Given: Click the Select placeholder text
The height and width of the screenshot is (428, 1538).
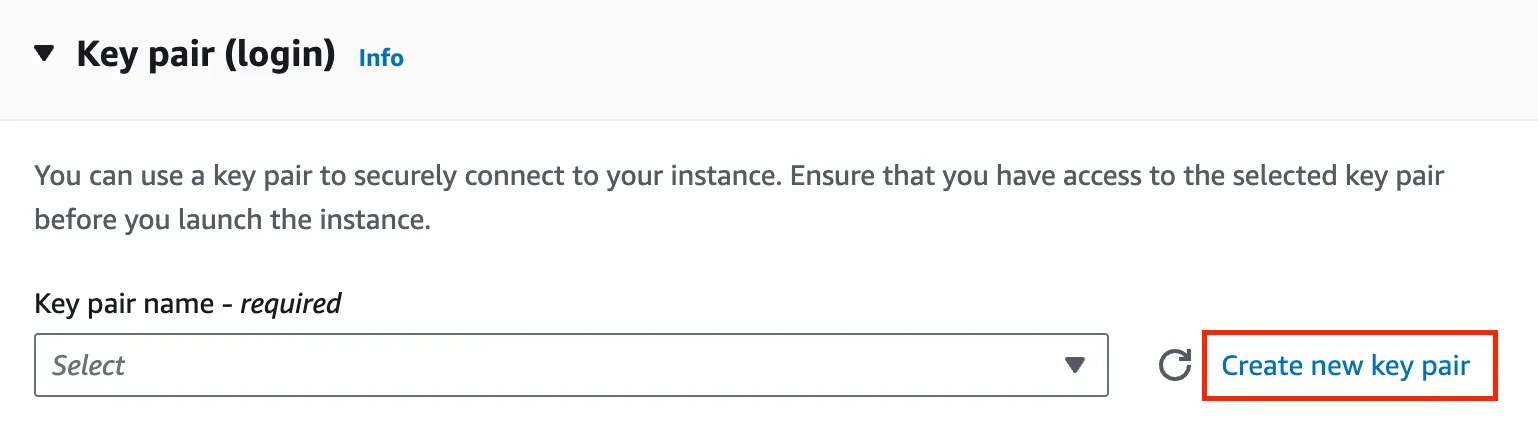Looking at the screenshot, I should click(88, 366).
